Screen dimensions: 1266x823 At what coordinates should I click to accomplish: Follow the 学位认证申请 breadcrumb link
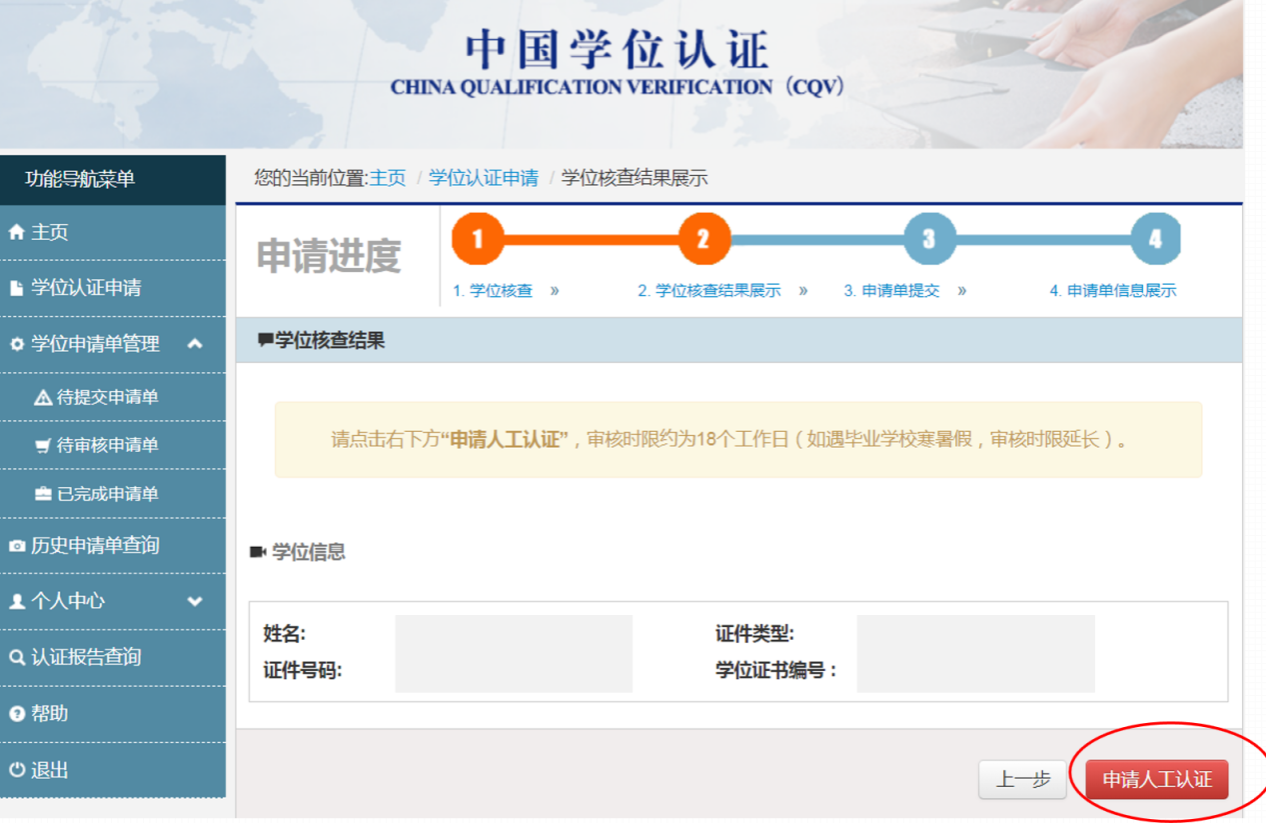click(x=483, y=178)
